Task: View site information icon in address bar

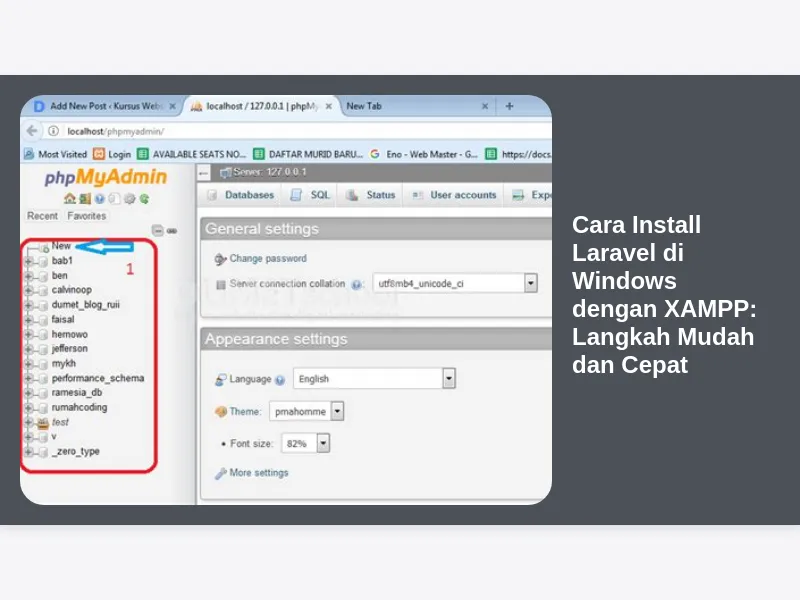Action: coord(53,131)
